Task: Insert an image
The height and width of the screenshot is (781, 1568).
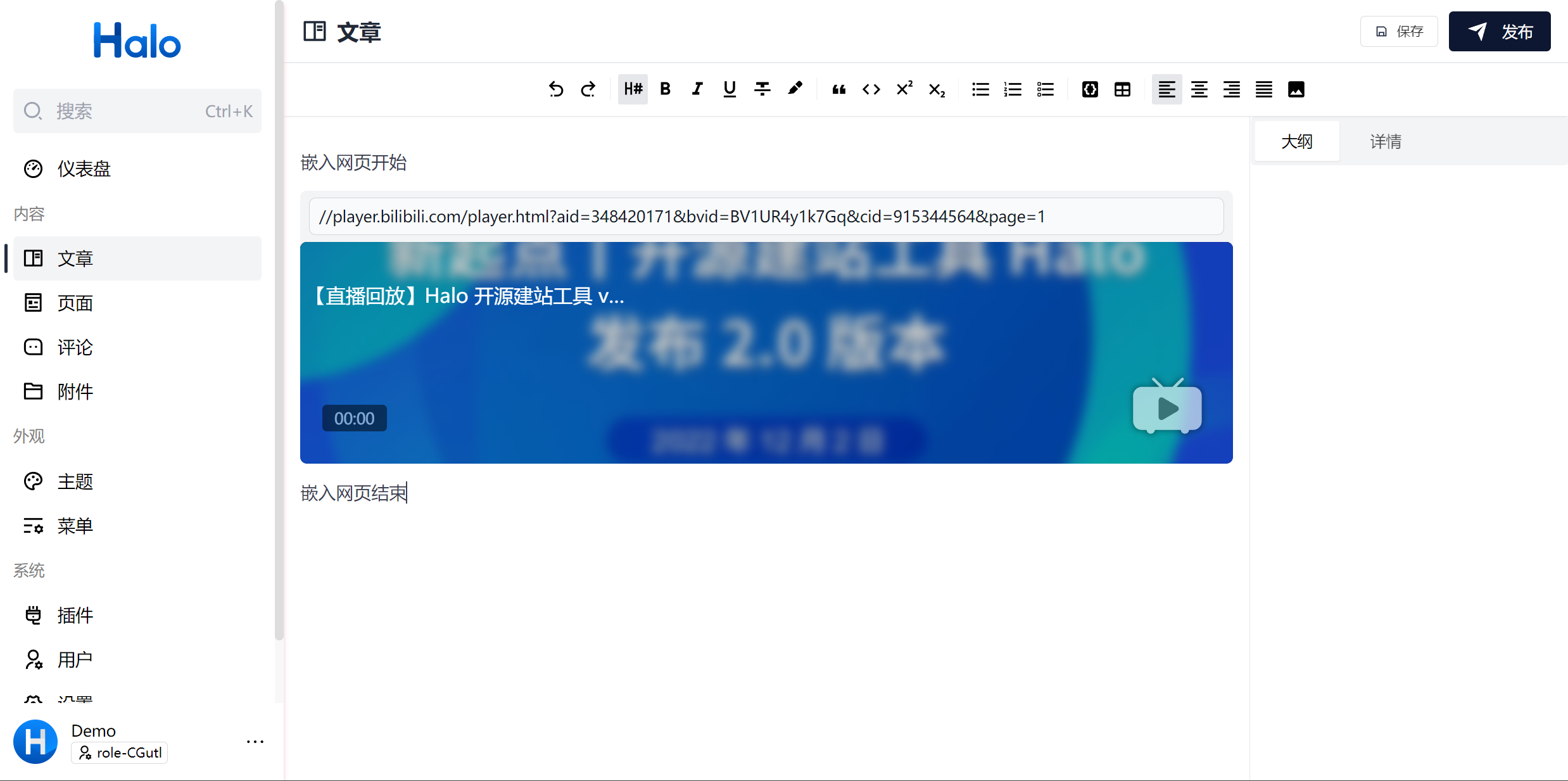Action: click(1296, 89)
